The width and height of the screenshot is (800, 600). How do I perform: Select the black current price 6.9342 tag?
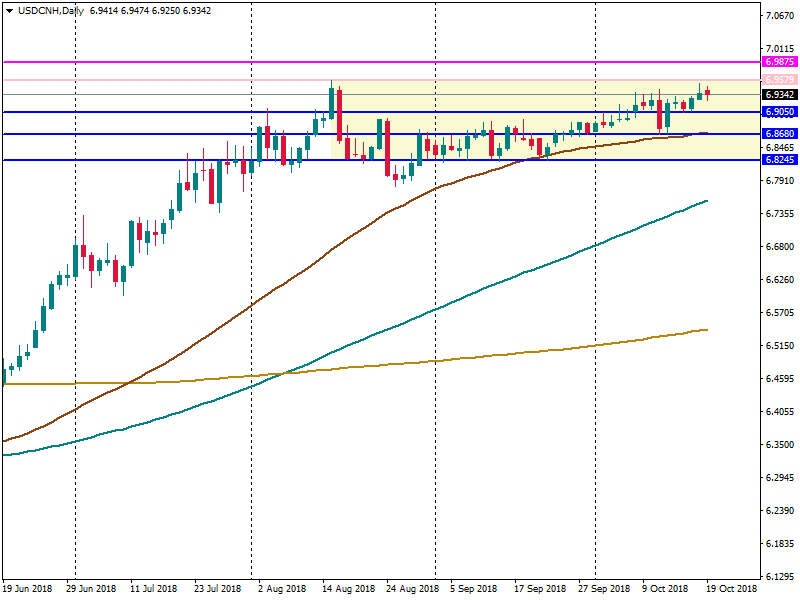[x=778, y=95]
